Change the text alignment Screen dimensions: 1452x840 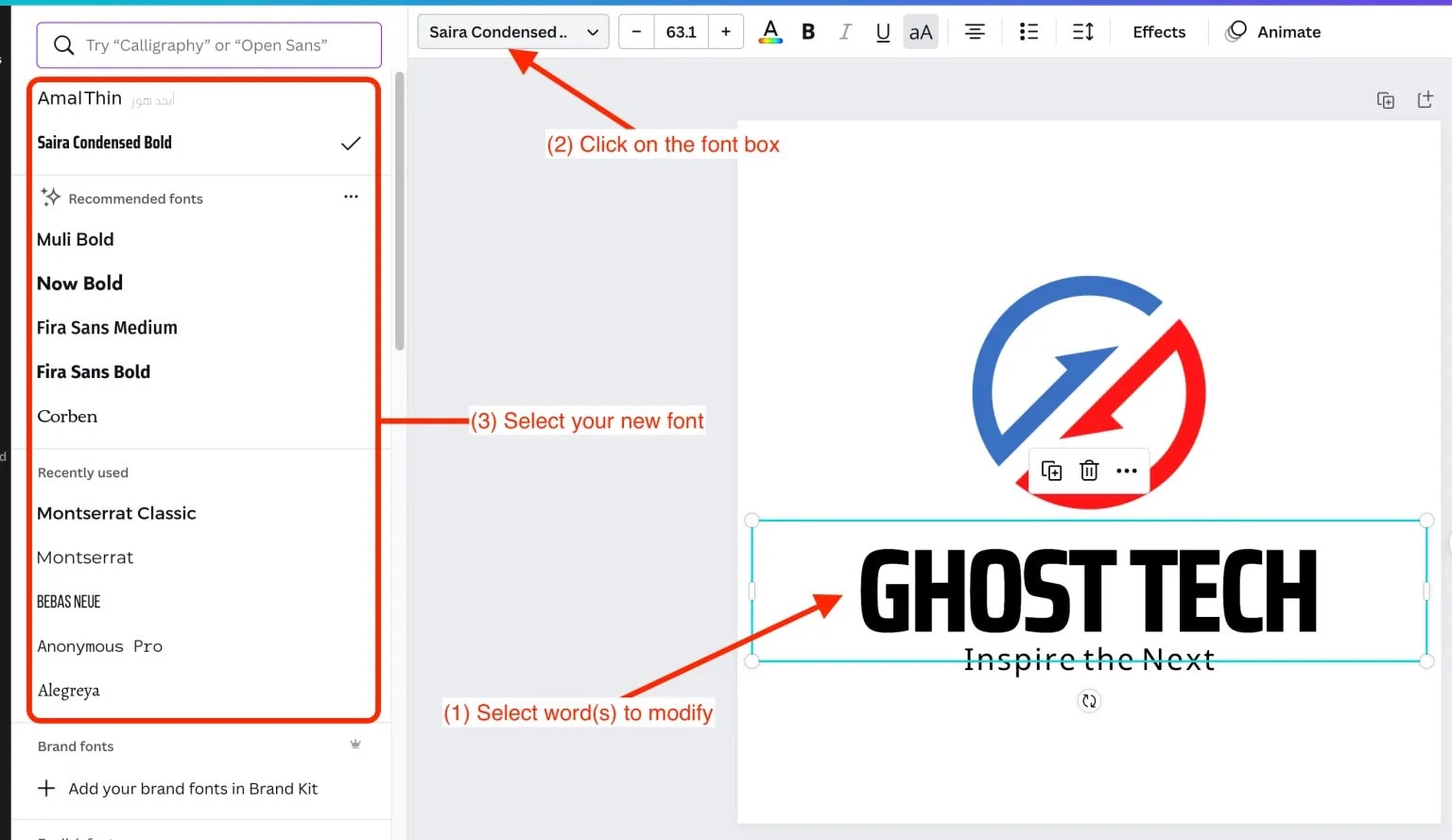point(975,32)
